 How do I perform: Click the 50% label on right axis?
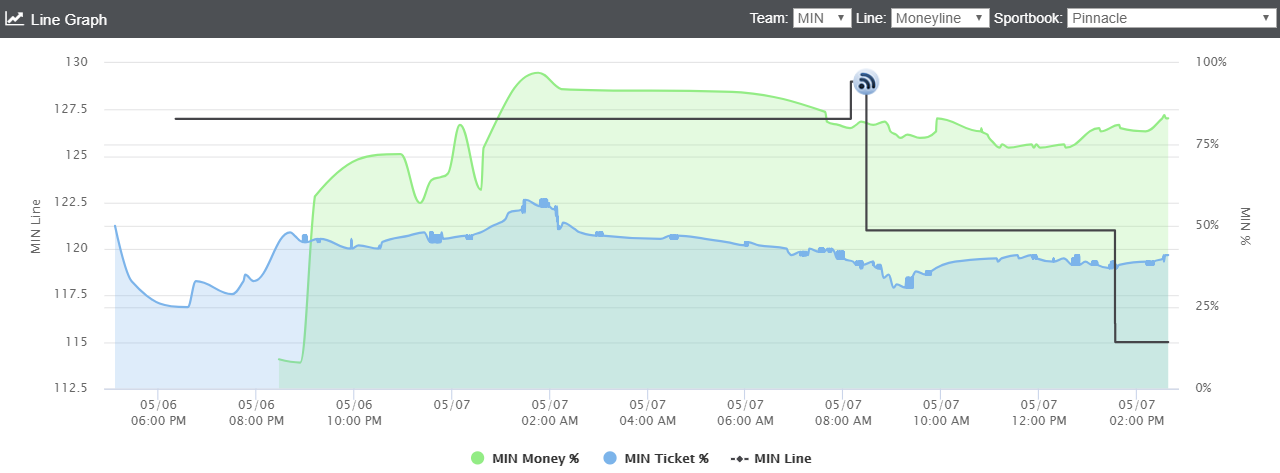point(1208,225)
